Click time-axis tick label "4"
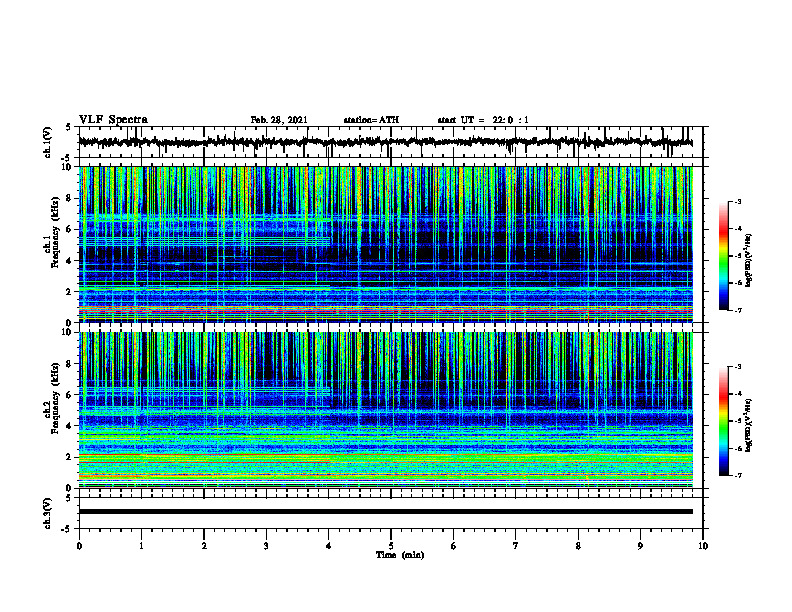Viewport: 792px width, 612px height. [x=329, y=546]
